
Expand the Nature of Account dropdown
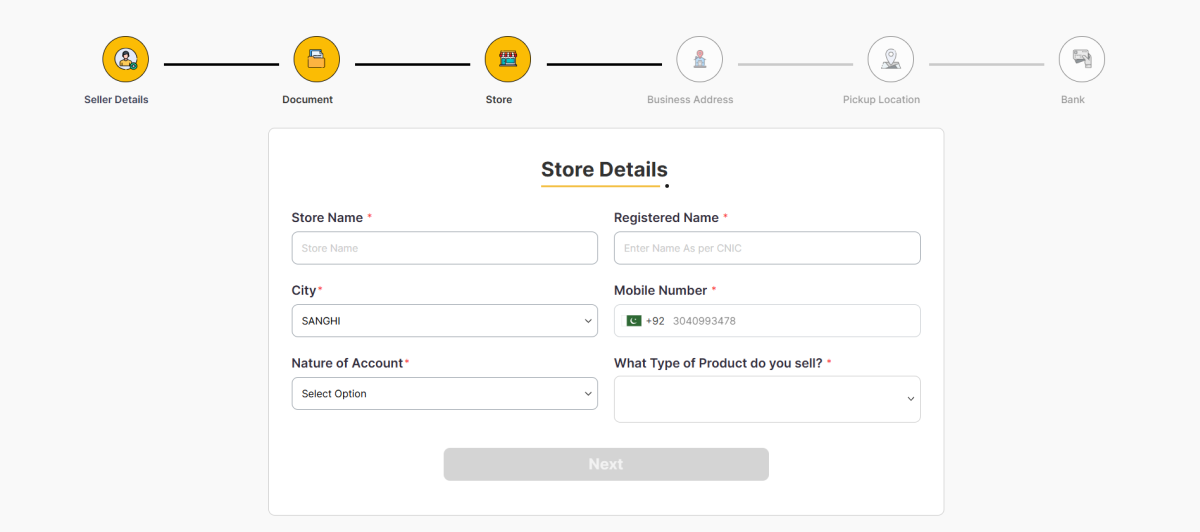click(x=445, y=394)
